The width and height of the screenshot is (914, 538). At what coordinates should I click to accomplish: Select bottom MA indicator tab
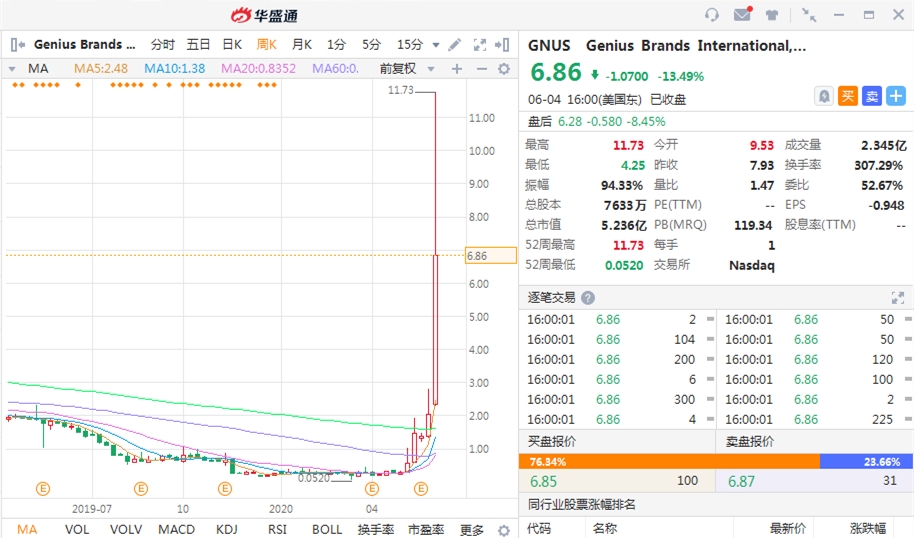pos(27,529)
